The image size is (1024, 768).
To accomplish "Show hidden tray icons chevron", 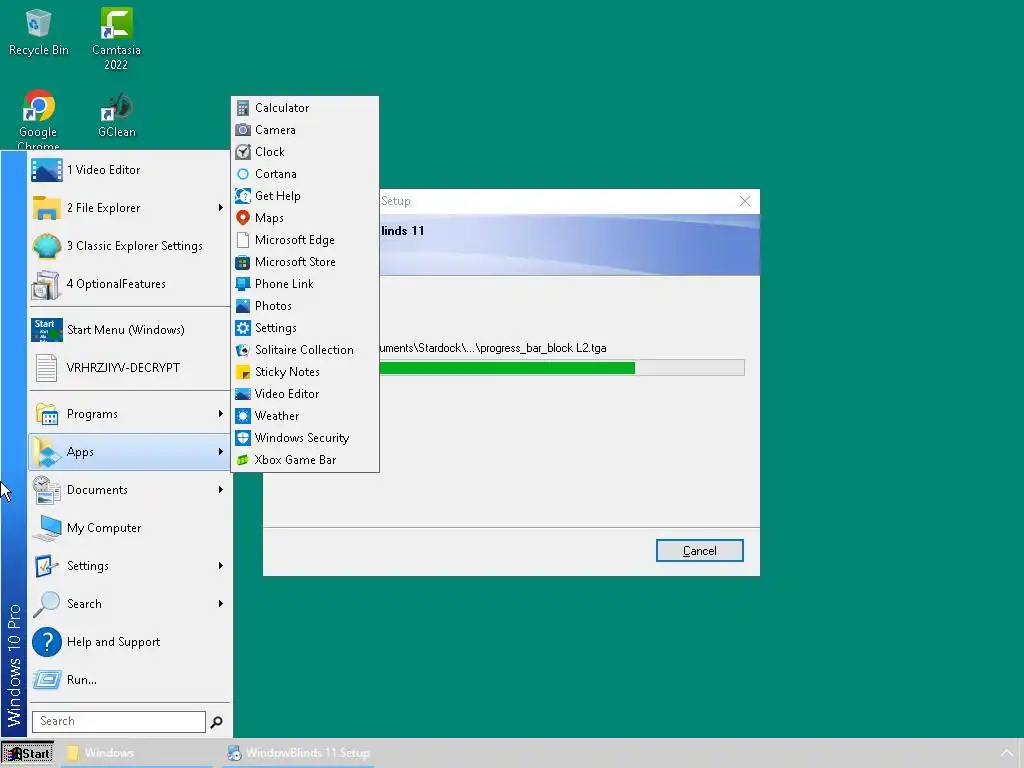I will [x=1007, y=753].
